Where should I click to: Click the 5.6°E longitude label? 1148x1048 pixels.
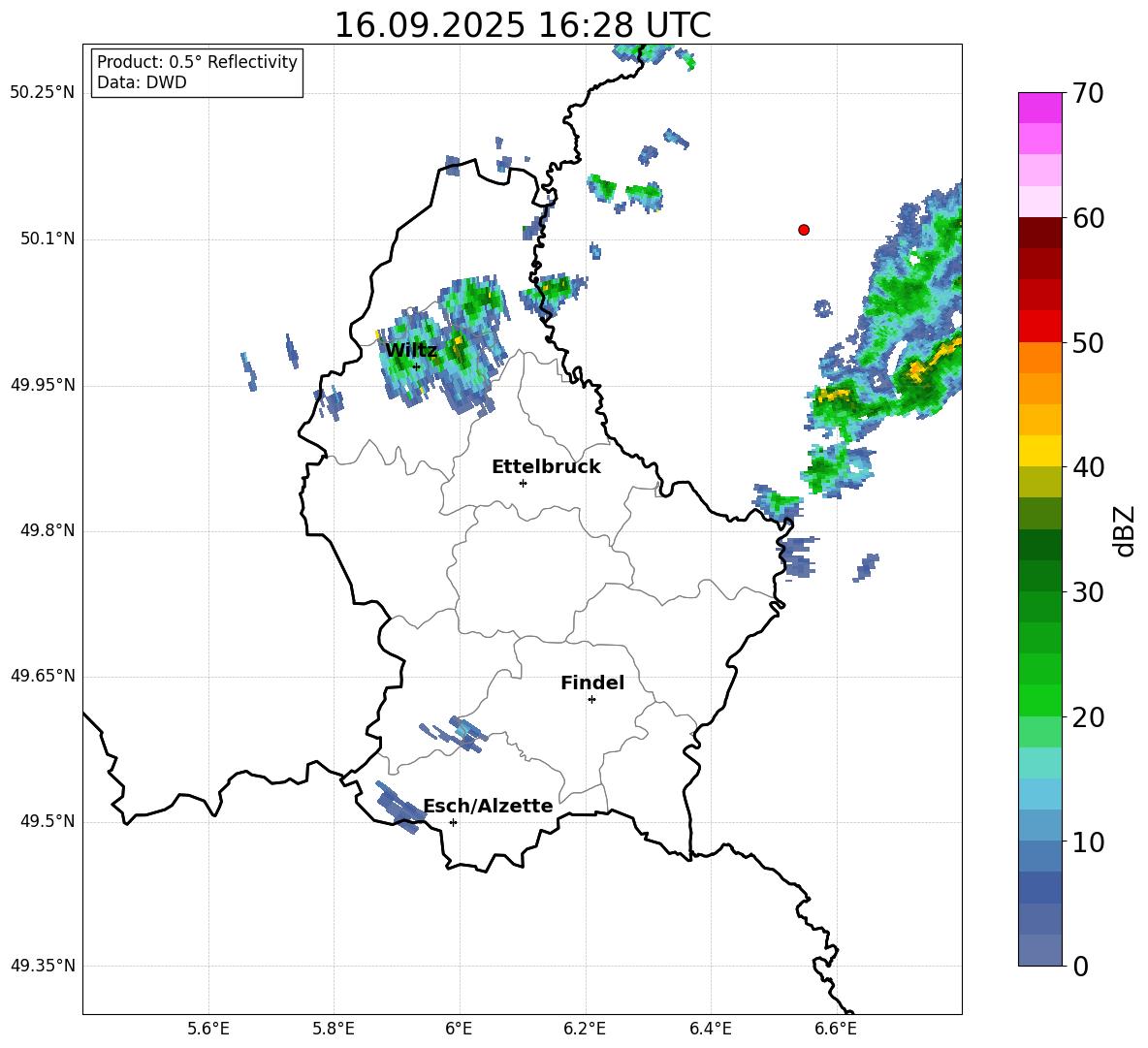[208, 1029]
